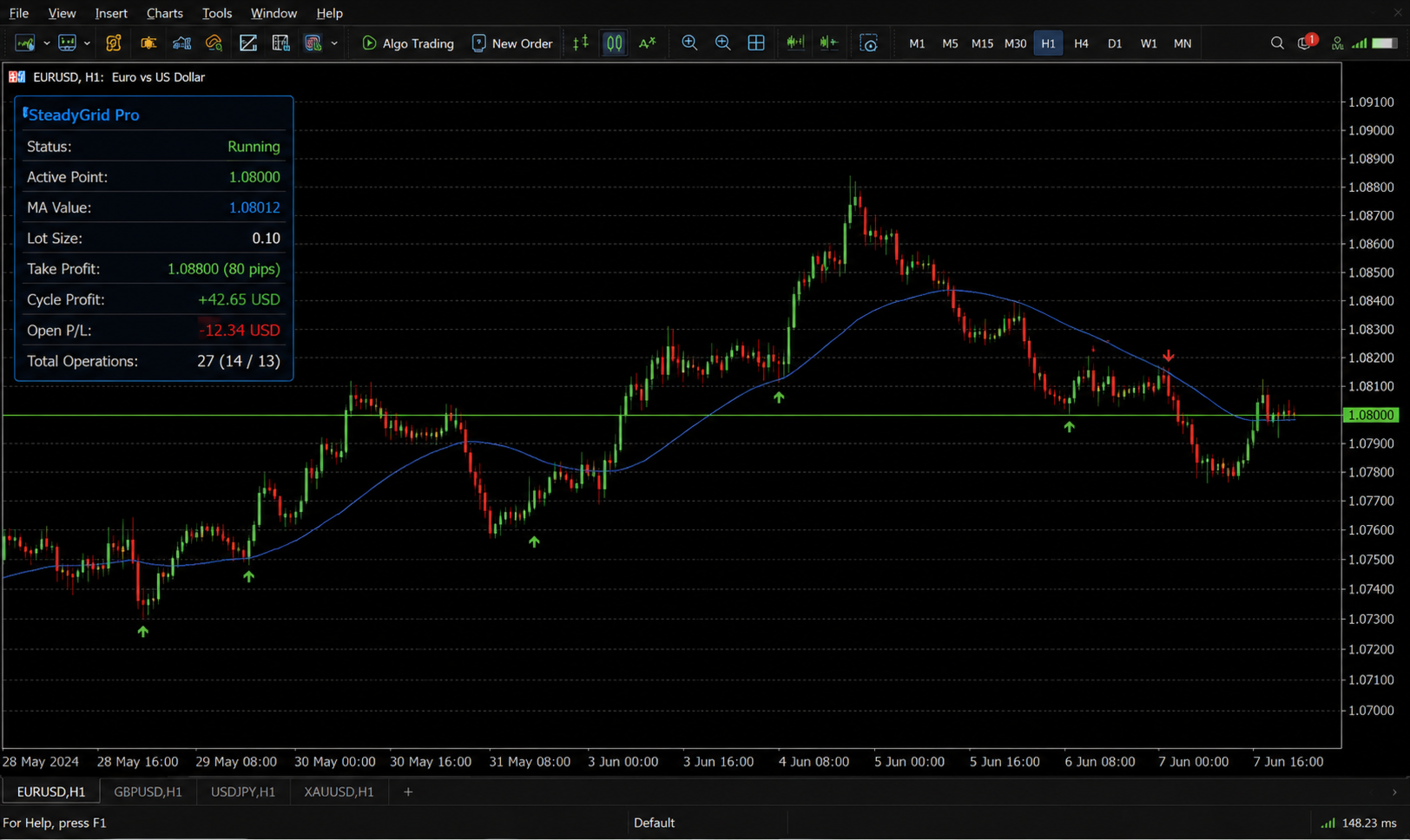Switch chart to candlestick mode
1410x840 pixels.
(x=615, y=43)
